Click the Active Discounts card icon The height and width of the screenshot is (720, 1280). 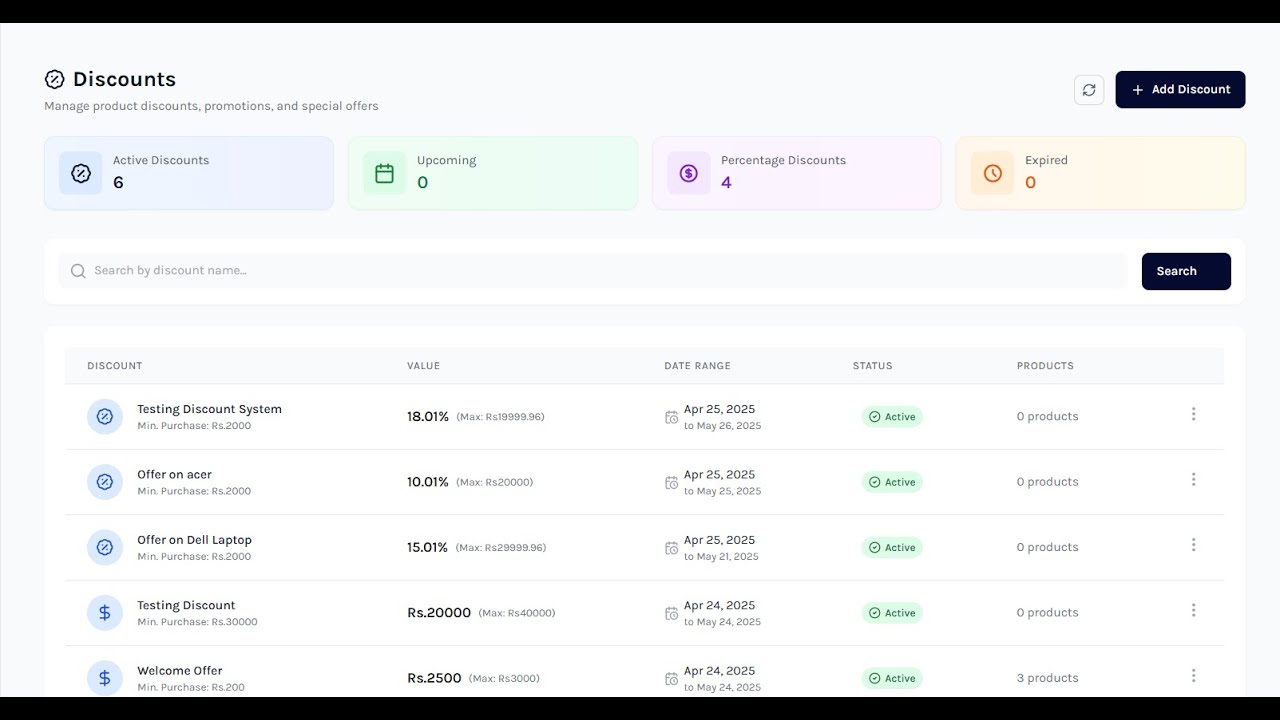[x=81, y=173]
